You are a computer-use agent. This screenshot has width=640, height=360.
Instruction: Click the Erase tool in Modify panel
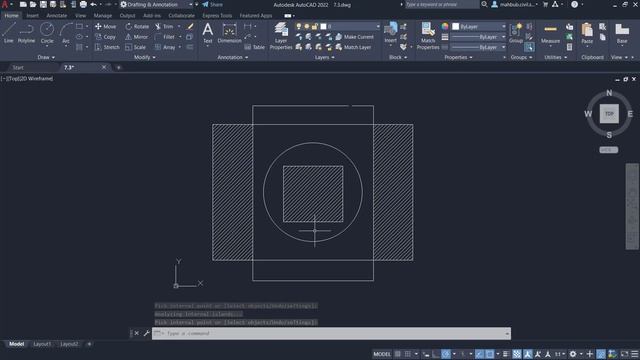tap(190, 26)
